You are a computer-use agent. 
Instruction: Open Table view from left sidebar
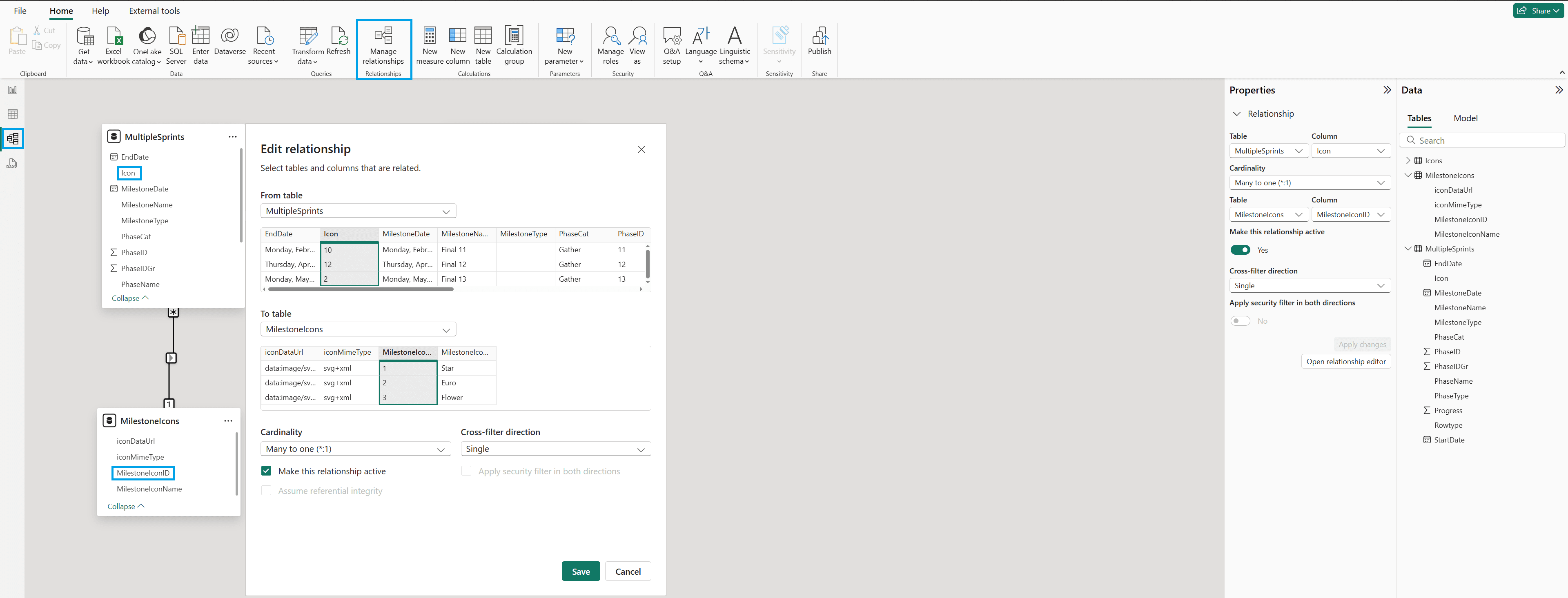12,114
